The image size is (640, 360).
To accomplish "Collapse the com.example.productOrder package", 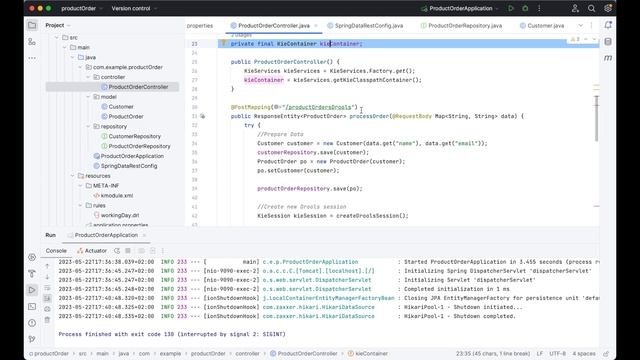I will coord(80,67).
